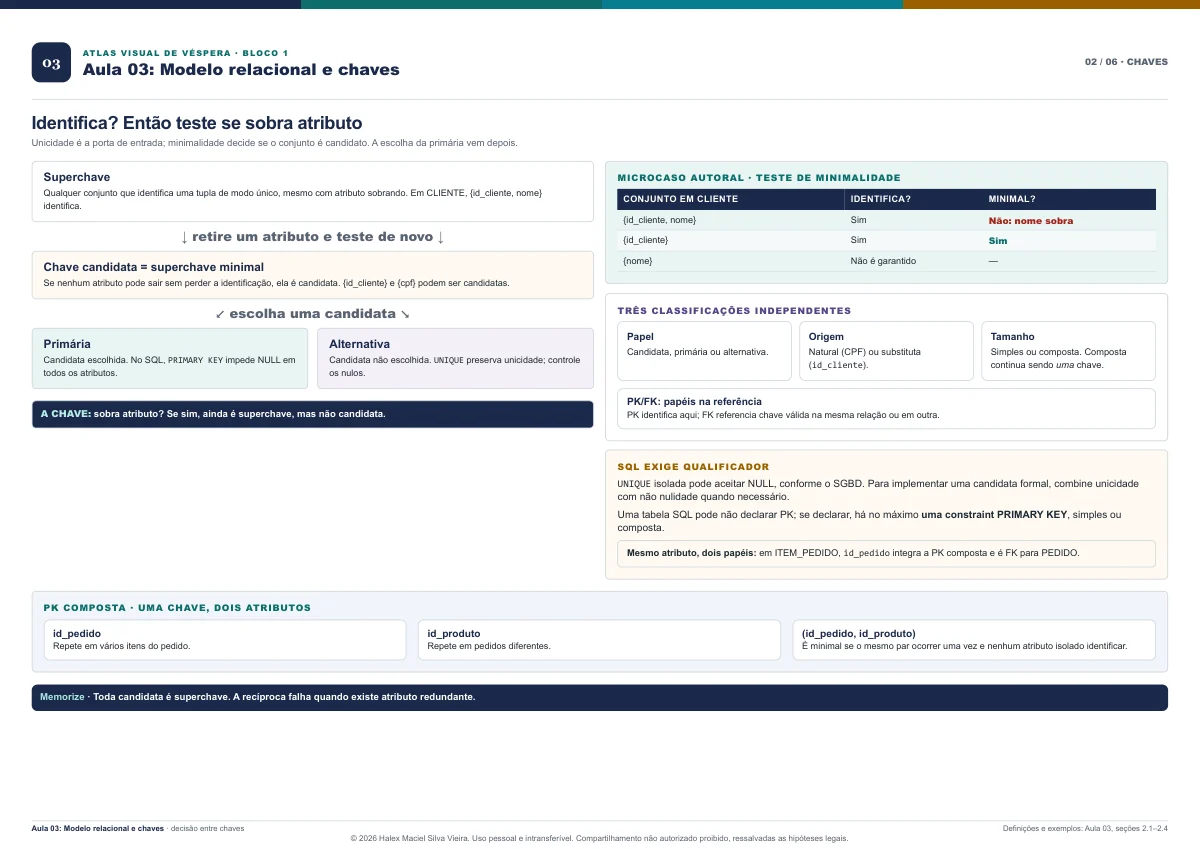Image resolution: width=1200 pixels, height=849 pixels.
Task: Click the "Alternativa" card heading
Action: (x=360, y=344)
